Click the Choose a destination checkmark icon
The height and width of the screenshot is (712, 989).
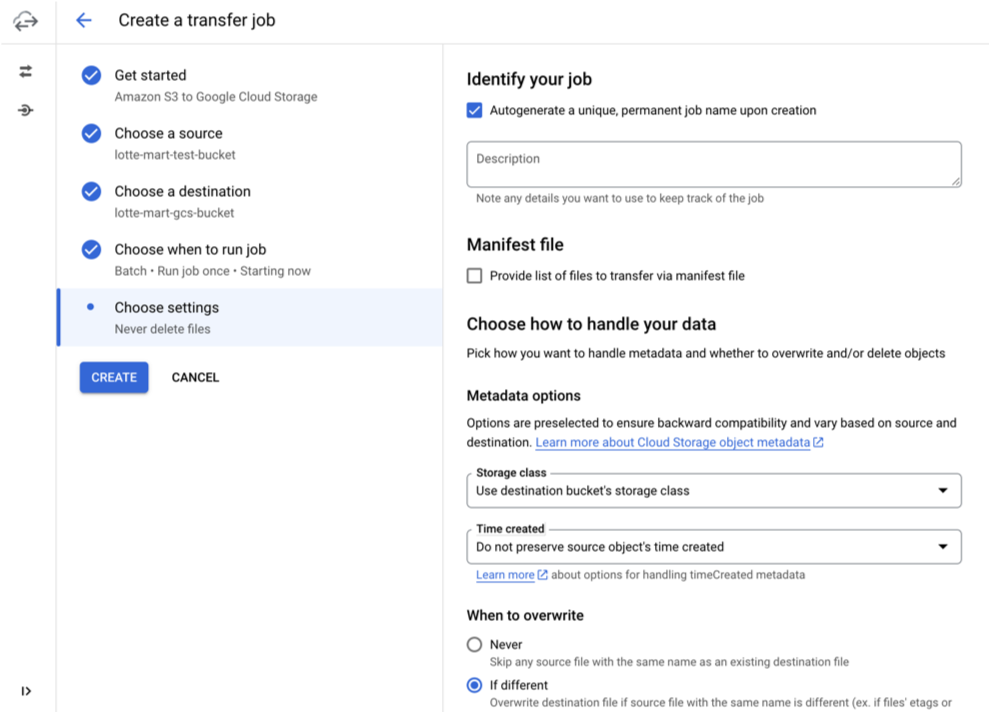(x=91, y=192)
